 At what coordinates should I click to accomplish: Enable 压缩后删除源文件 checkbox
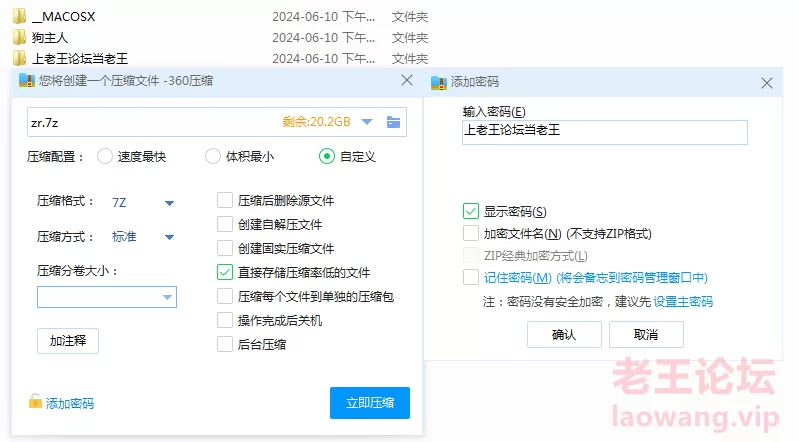coord(225,200)
